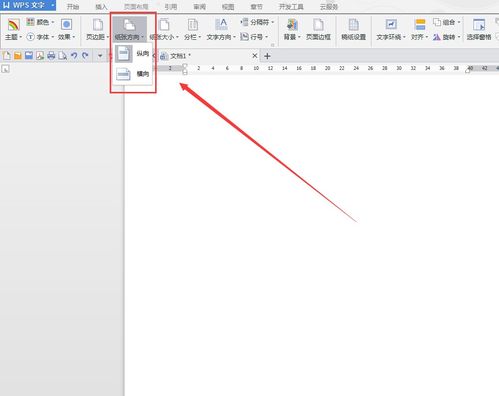The height and width of the screenshot is (396, 499).
Task: Switch to the 插入 ribbon tab
Action: point(101,7)
